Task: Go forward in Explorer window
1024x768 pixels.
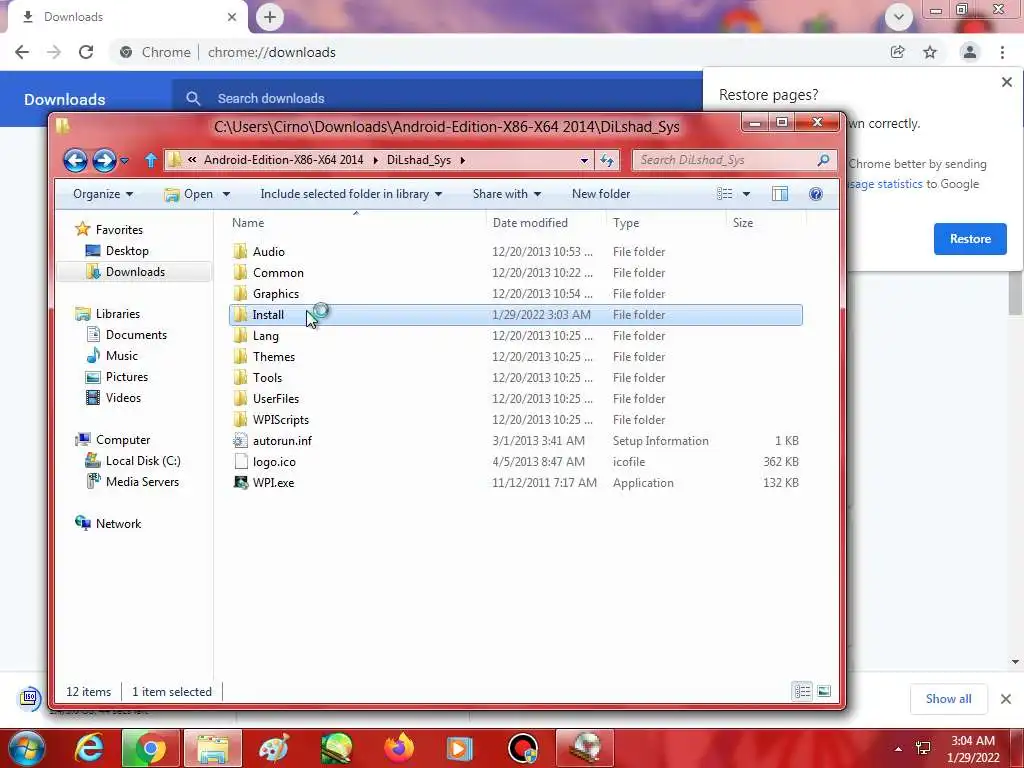Action: coord(104,160)
